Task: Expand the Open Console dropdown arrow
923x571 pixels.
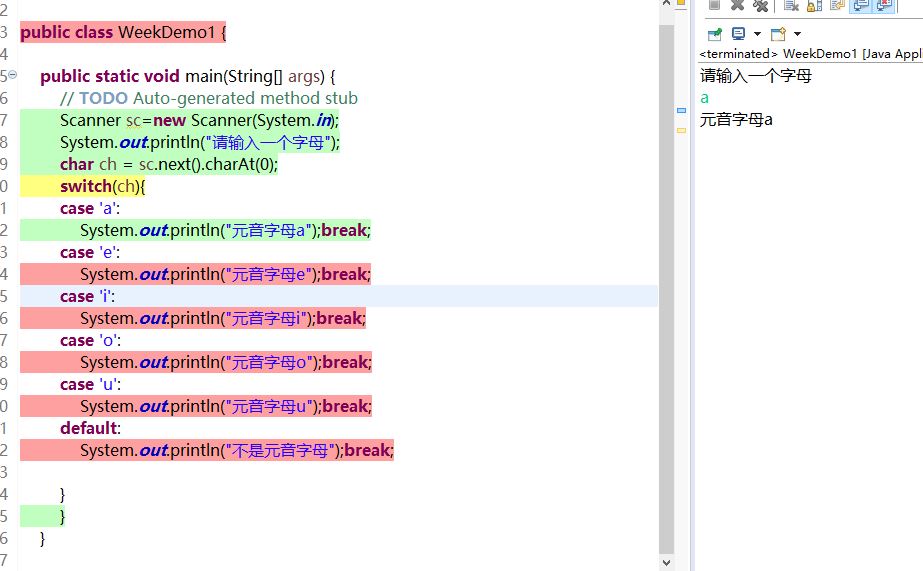Action: click(798, 34)
